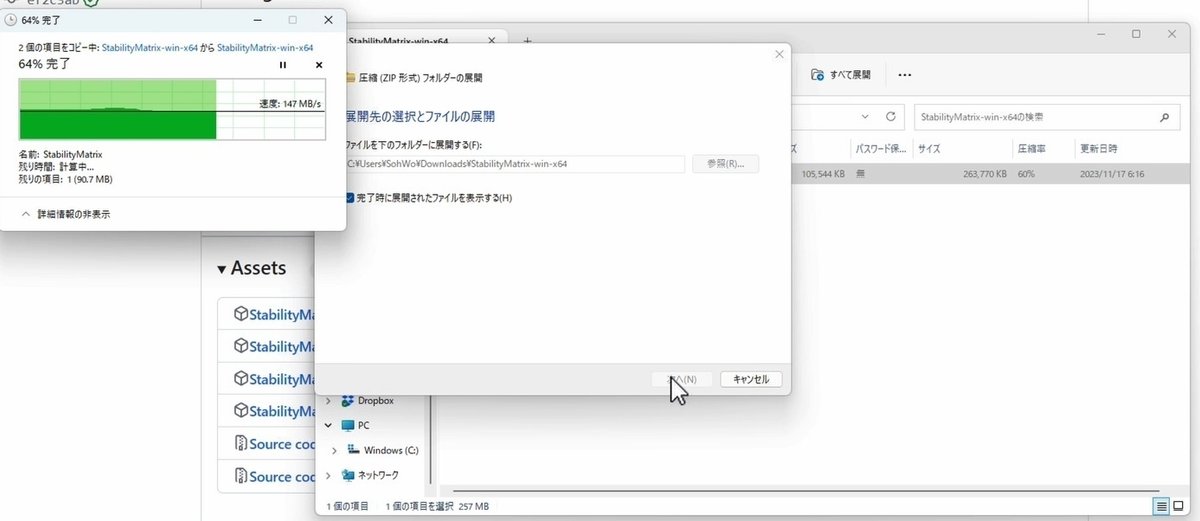The width and height of the screenshot is (1200, 521).
Task: Sort by the 更新日時 column header
Action: (1098, 148)
